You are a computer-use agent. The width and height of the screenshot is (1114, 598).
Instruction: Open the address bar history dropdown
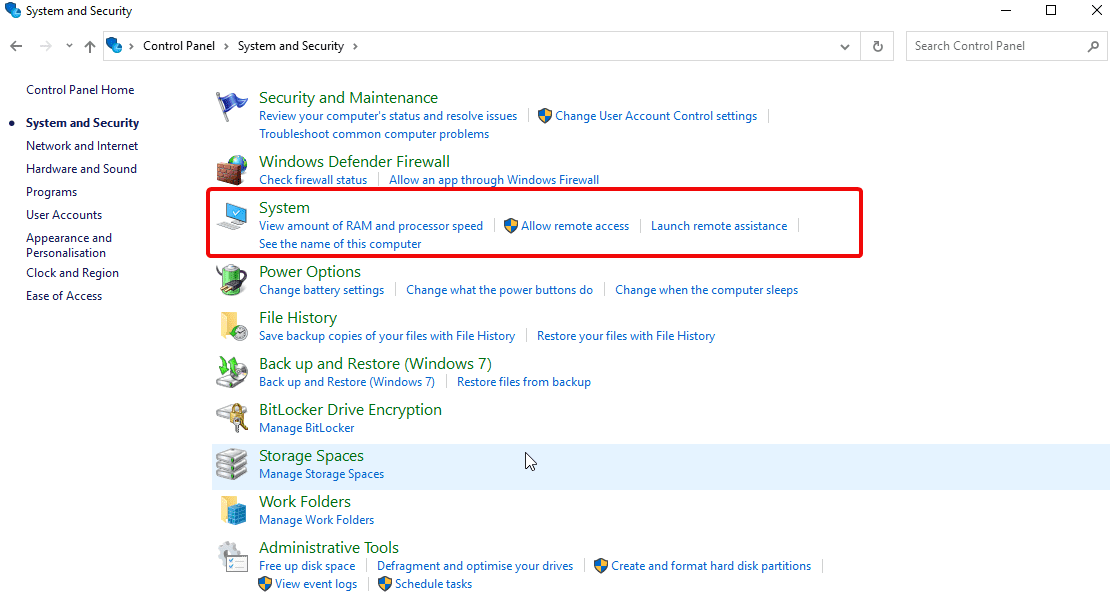tap(844, 46)
